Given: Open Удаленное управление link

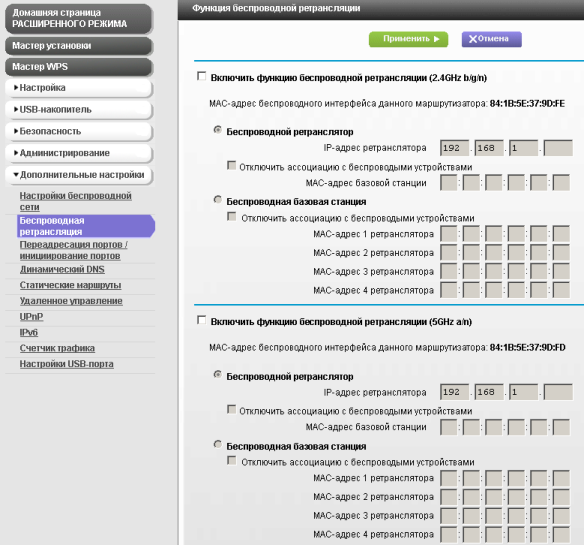Looking at the screenshot, I should (71, 301).
